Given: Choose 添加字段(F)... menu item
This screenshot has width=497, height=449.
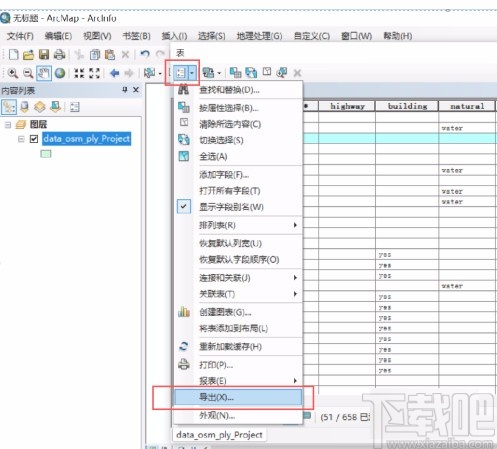Looking at the screenshot, I should pos(238,174).
